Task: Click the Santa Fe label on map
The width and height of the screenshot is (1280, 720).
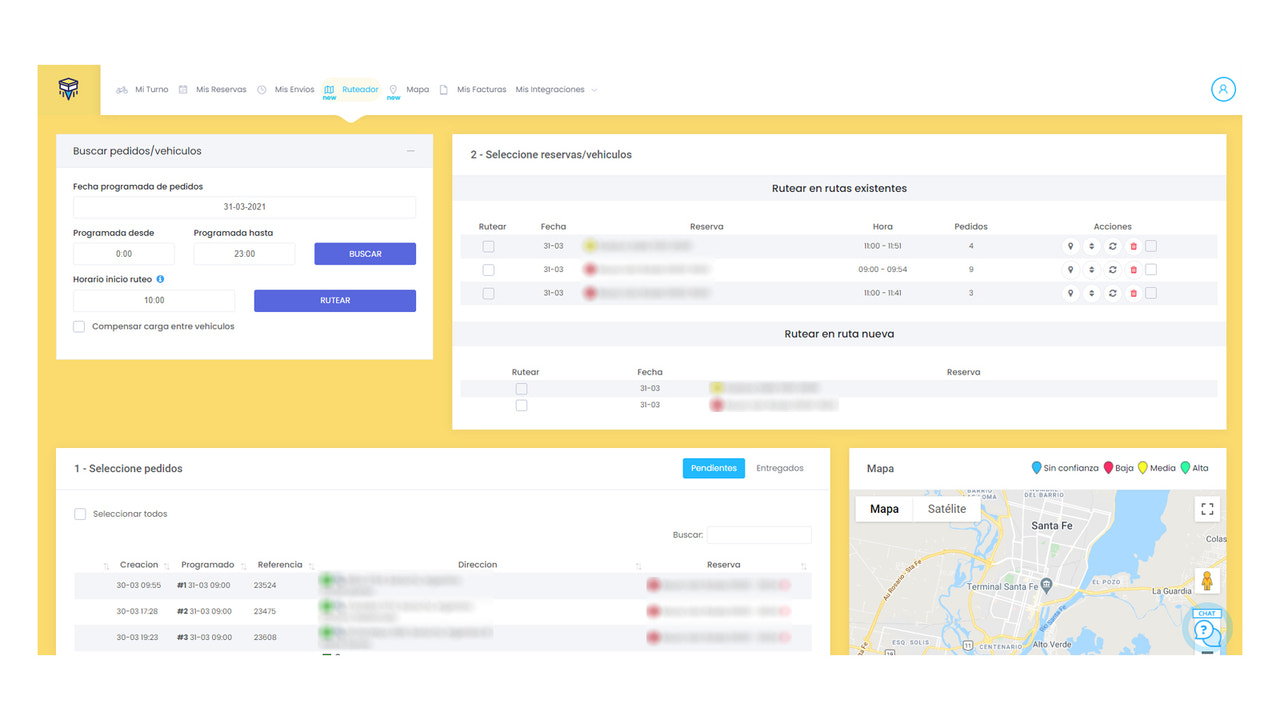Action: pyautogui.click(x=1051, y=526)
